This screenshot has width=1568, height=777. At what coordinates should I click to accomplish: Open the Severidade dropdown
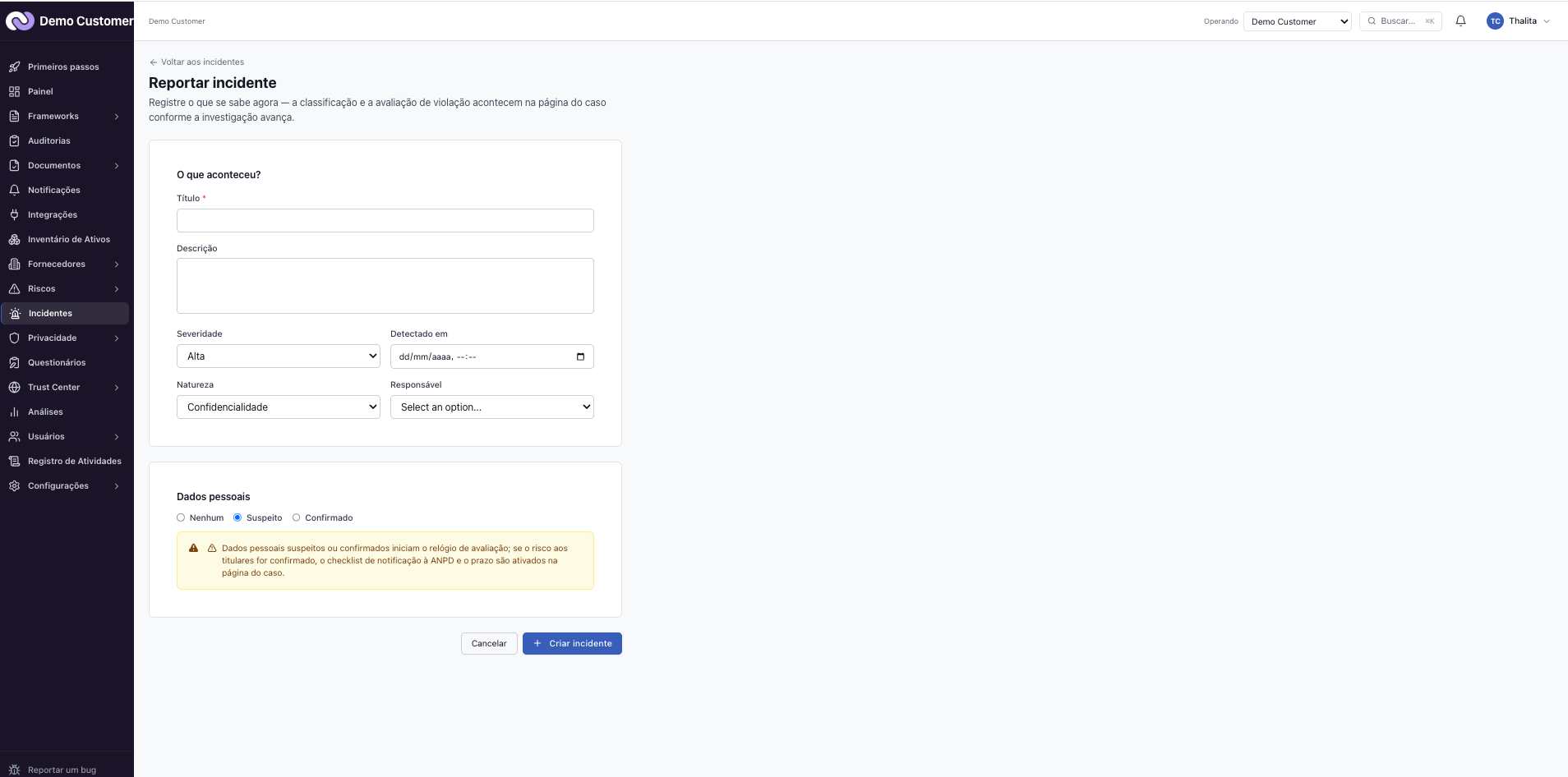(279, 356)
